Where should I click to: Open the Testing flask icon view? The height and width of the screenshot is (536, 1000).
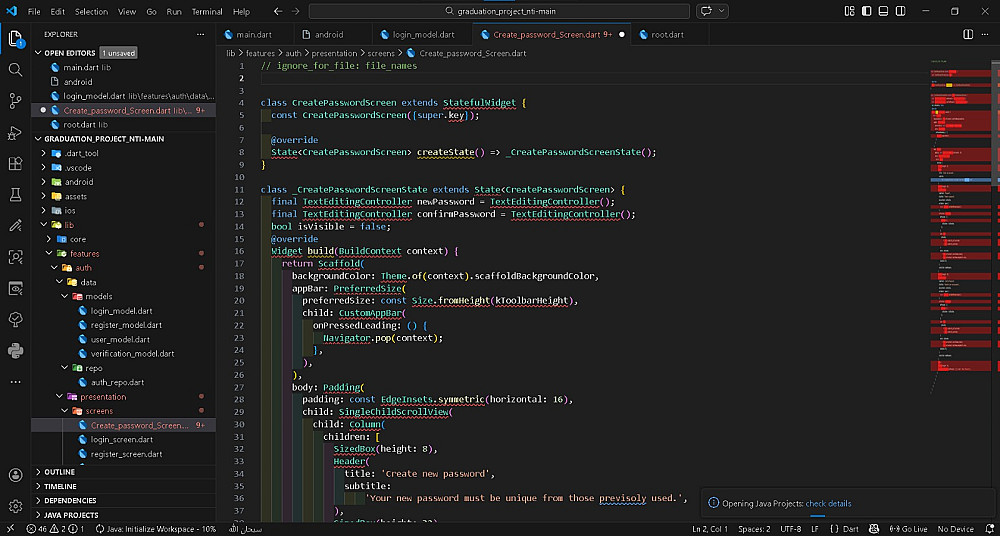click(15, 194)
